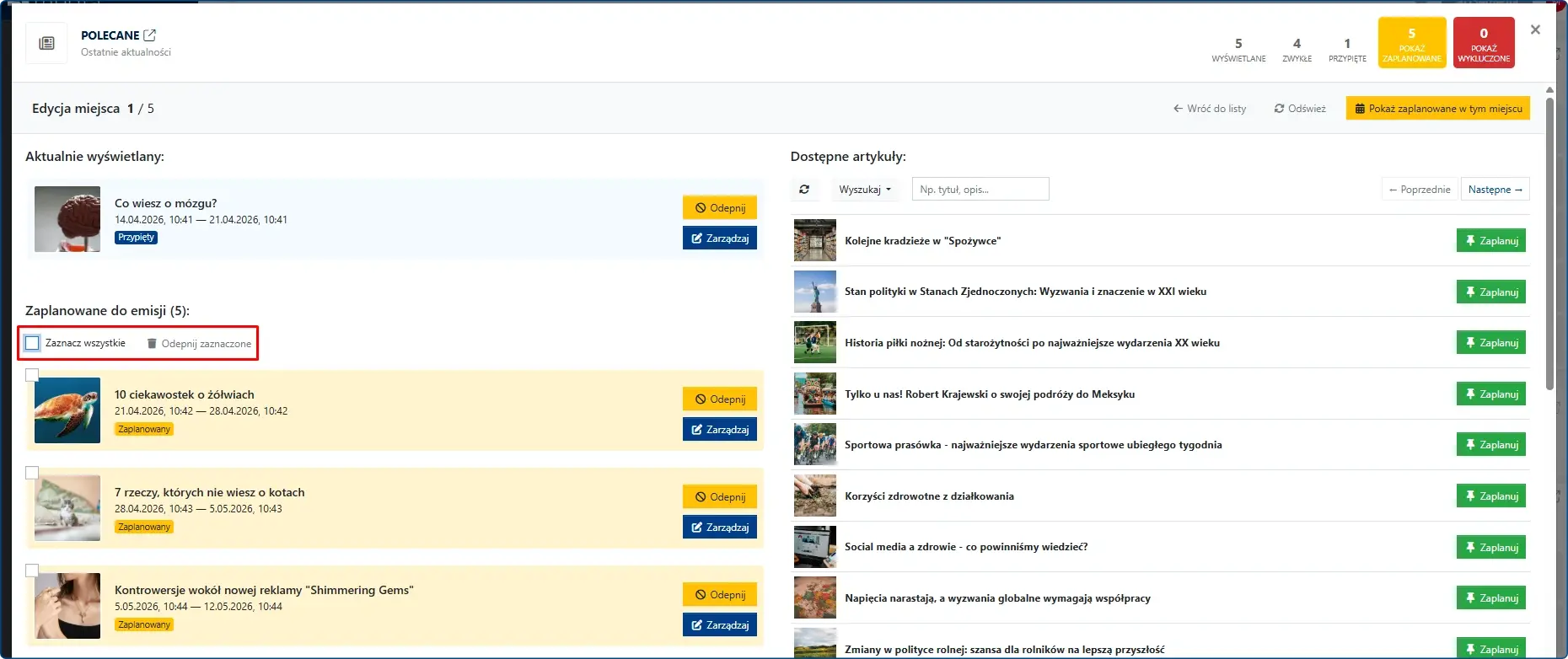Image resolution: width=1568 pixels, height=659 pixels.
Task: Go back via Wróć do listy
Action: [x=1209, y=109]
